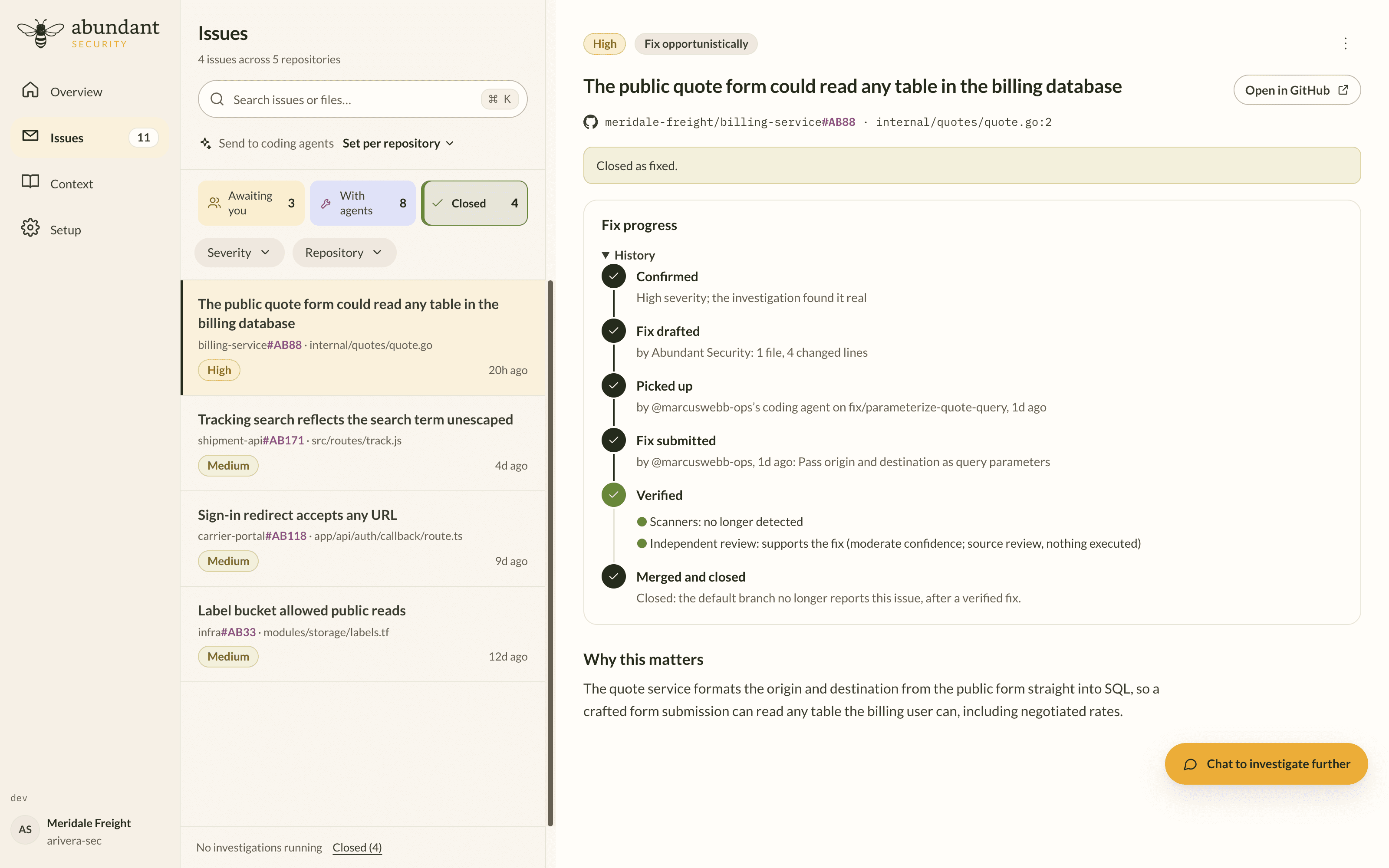1389x868 pixels.
Task: Click the Context book icon
Action: (x=30, y=182)
